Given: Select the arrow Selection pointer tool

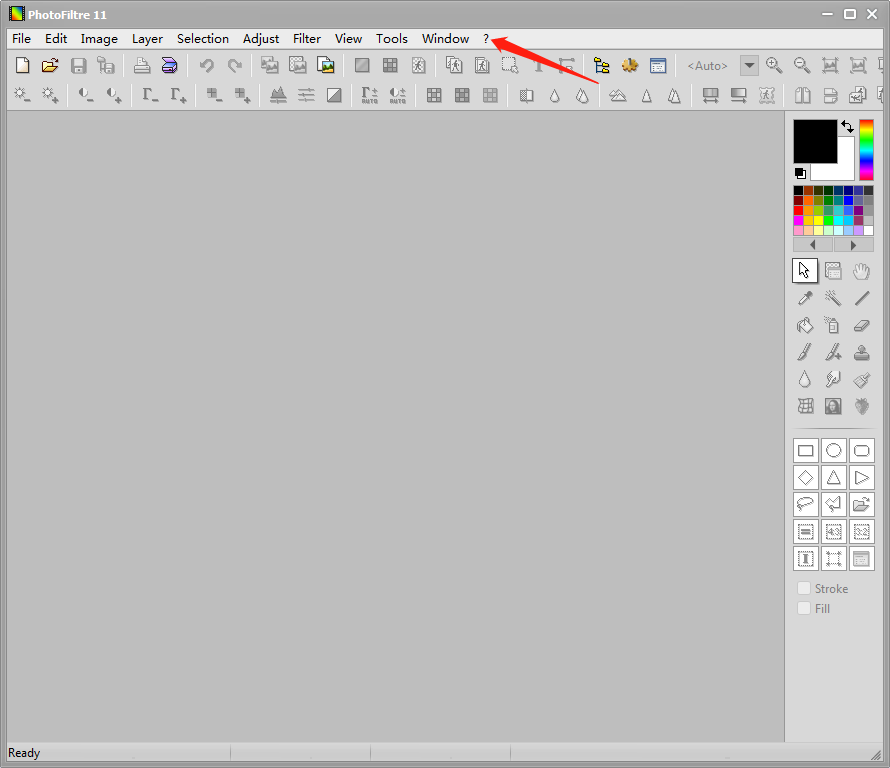Looking at the screenshot, I should [805, 271].
